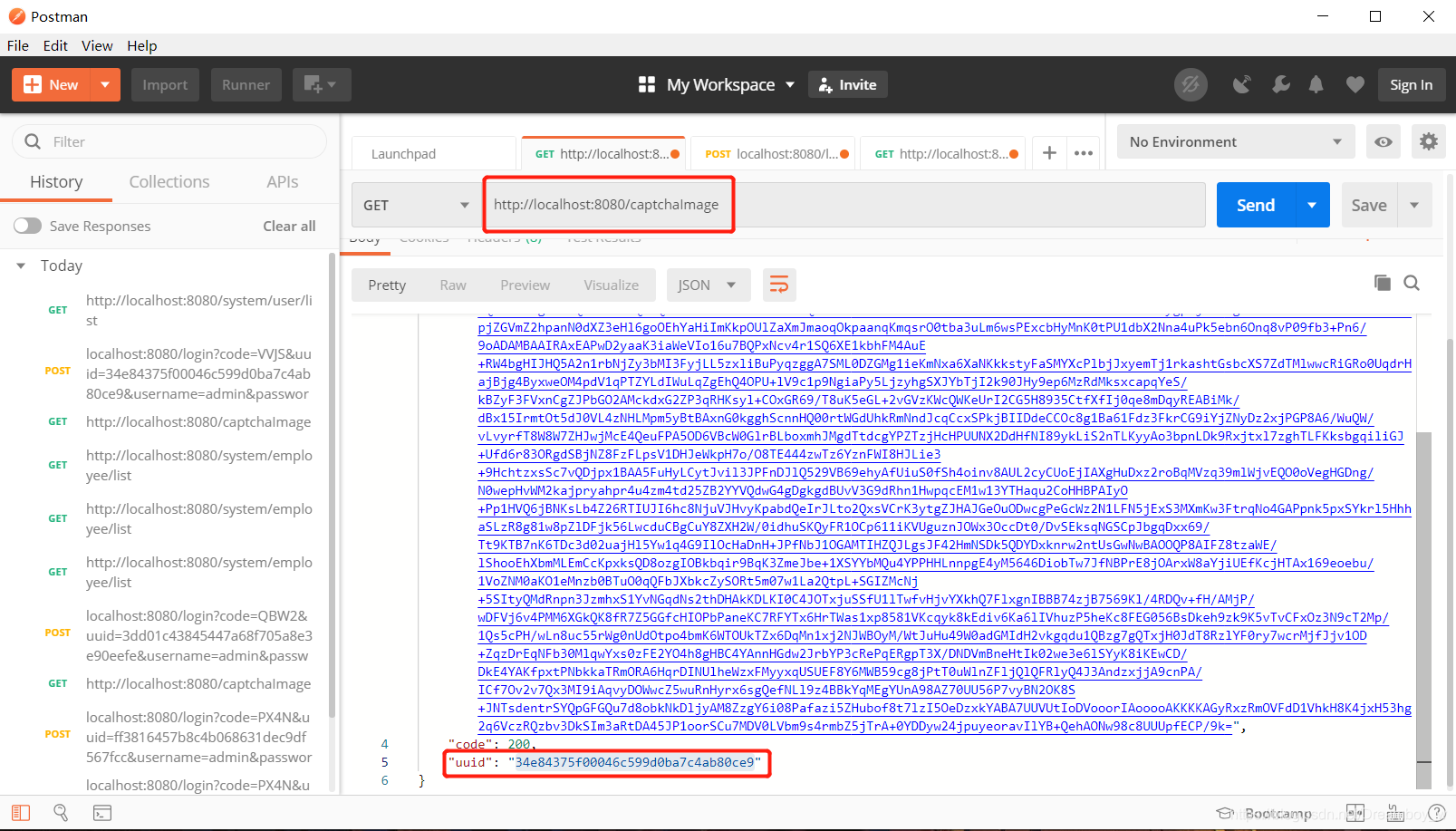The image size is (1456, 831).
Task: Open new window icon button in toolbar
Action: (x=320, y=85)
